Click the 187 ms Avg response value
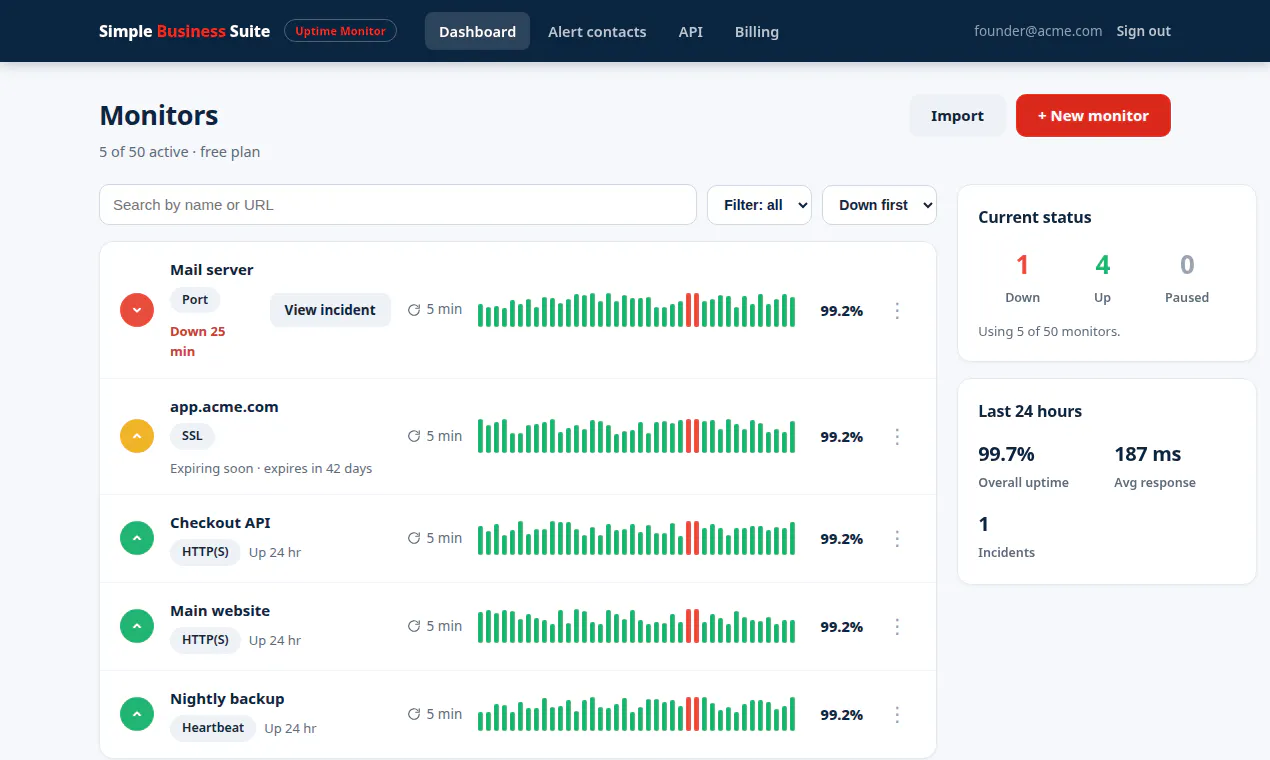Image resolution: width=1270 pixels, height=760 pixels. (1148, 454)
